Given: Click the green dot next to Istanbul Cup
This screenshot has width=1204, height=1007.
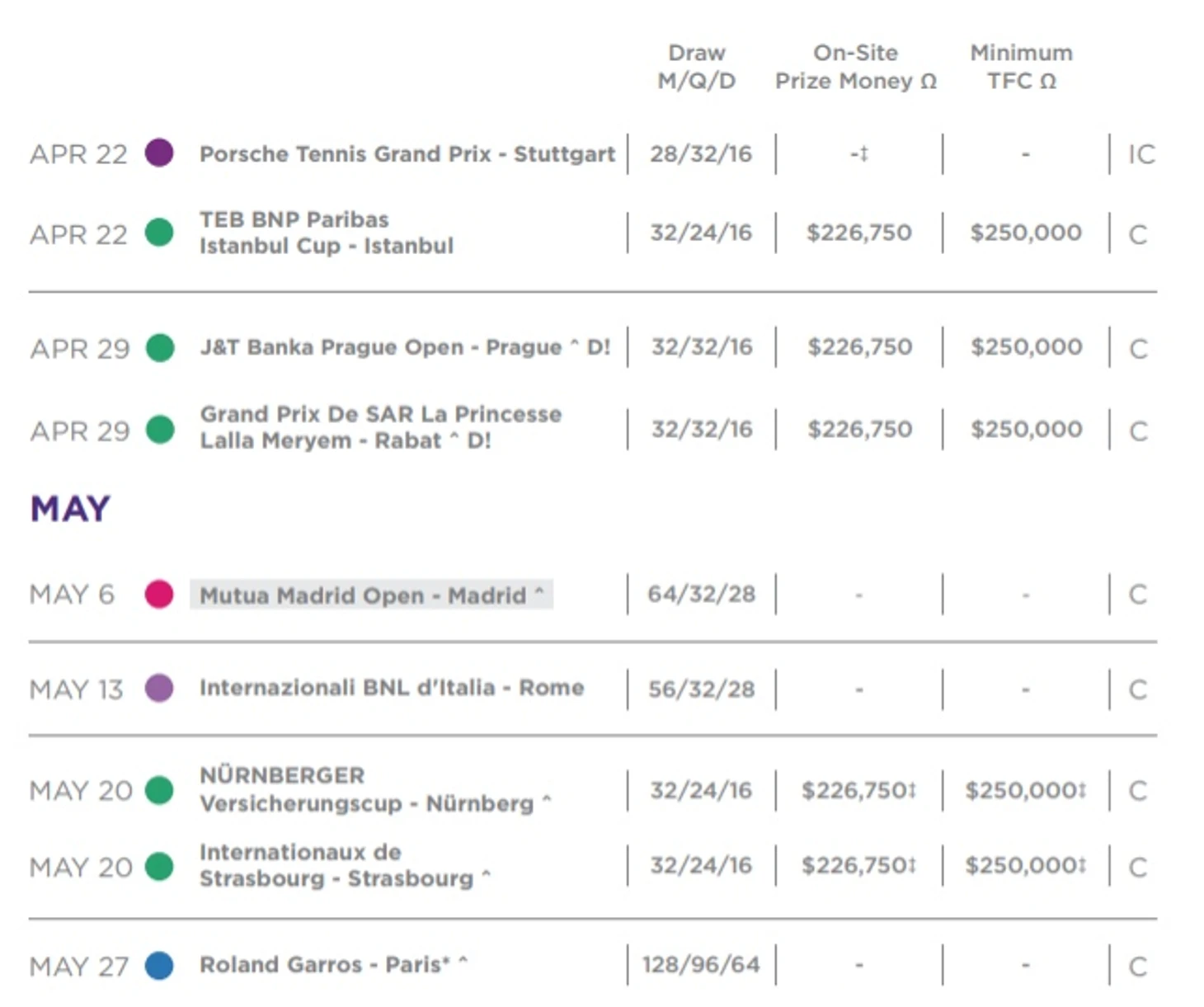Looking at the screenshot, I should (159, 233).
